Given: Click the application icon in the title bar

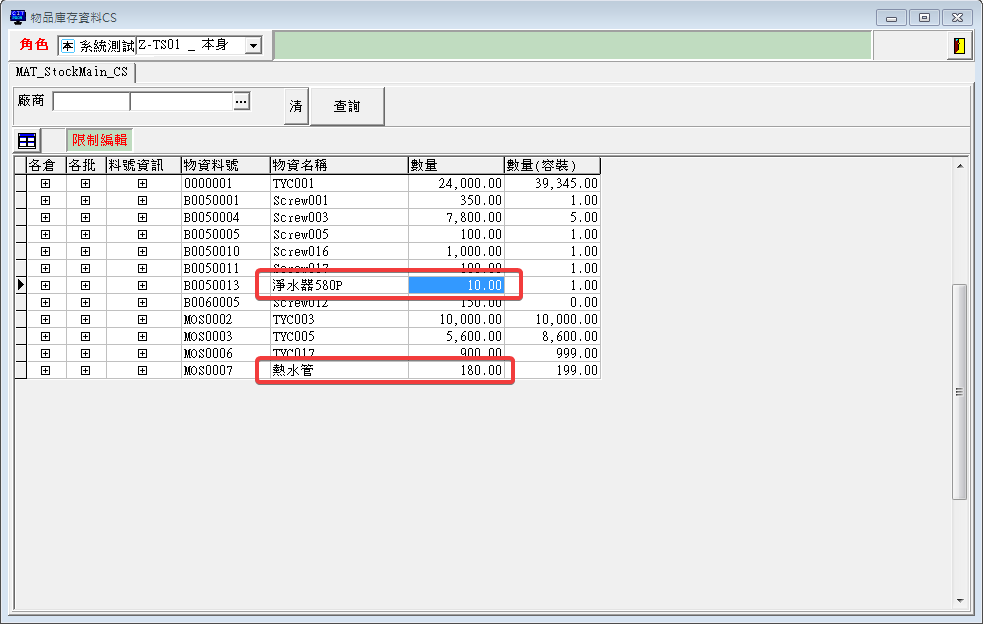Looking at the screenshot, I should point(17,17).
